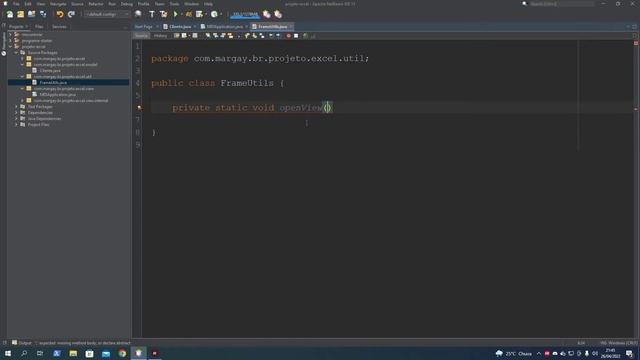Switch to the MDIApplication.java editor tab
The height and width of the screenshot is (360, 640).
pyautogui.click(x=225, y=27)
